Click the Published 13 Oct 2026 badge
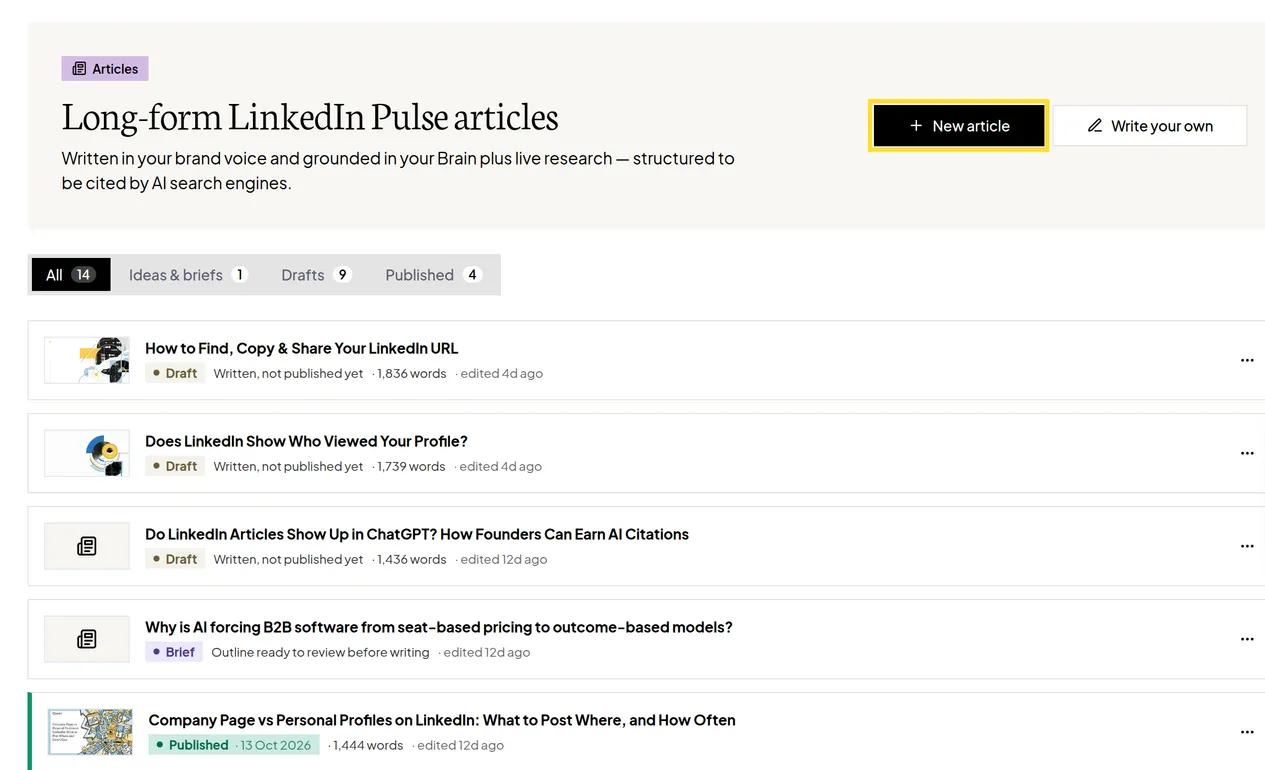 coord(234,745)
